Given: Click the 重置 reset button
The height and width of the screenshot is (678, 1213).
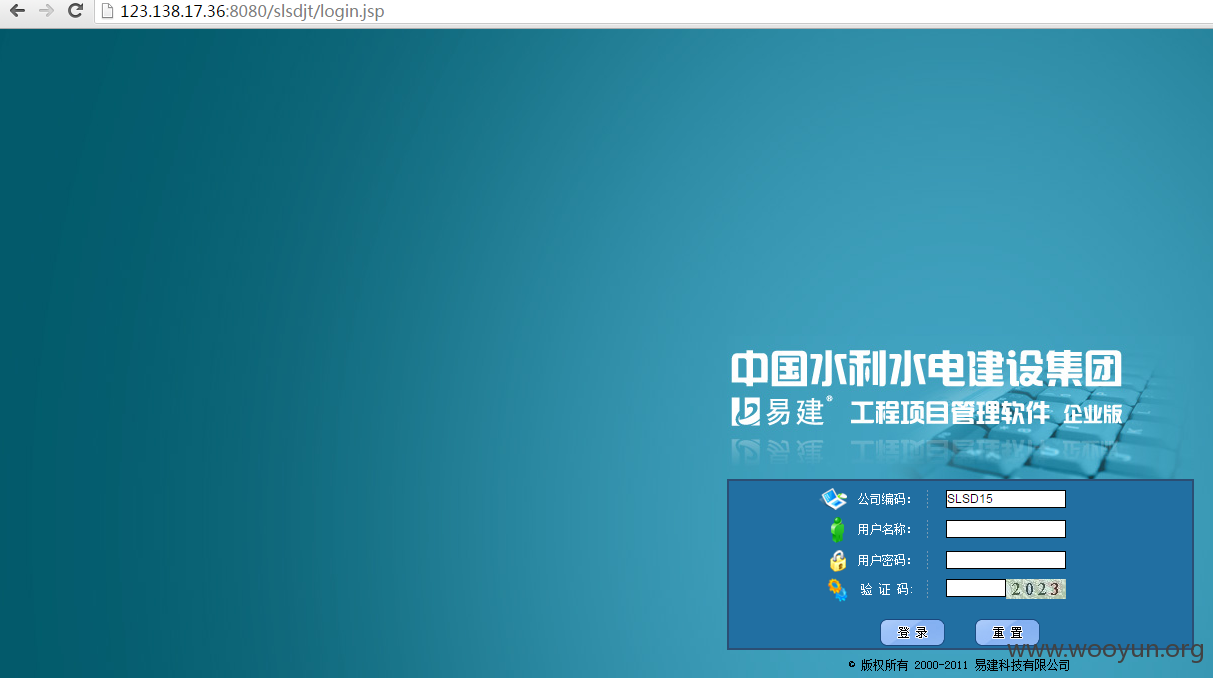Looking at the screenshot, I should point(1007,632).
